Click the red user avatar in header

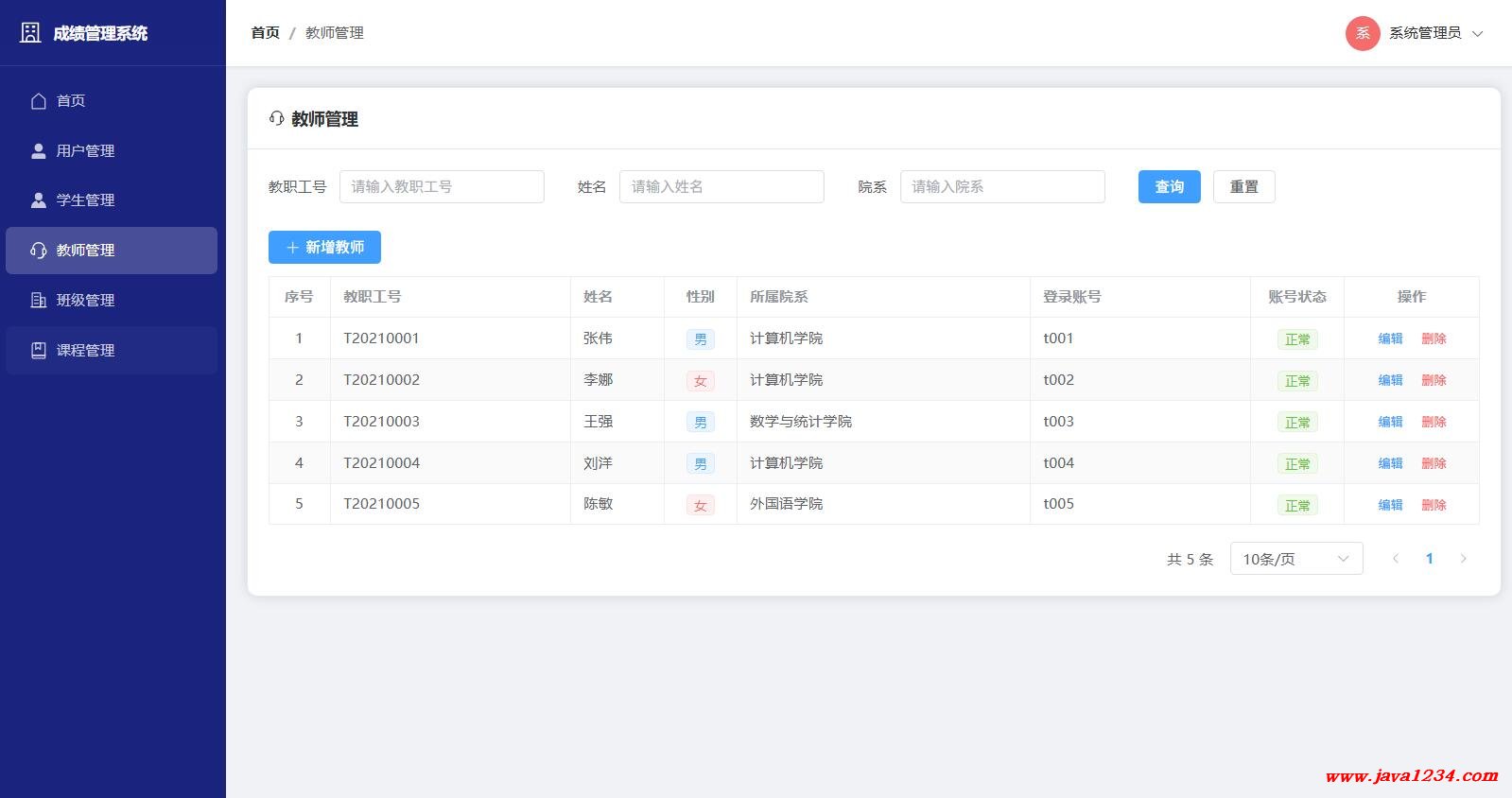tap(1362, 33)
